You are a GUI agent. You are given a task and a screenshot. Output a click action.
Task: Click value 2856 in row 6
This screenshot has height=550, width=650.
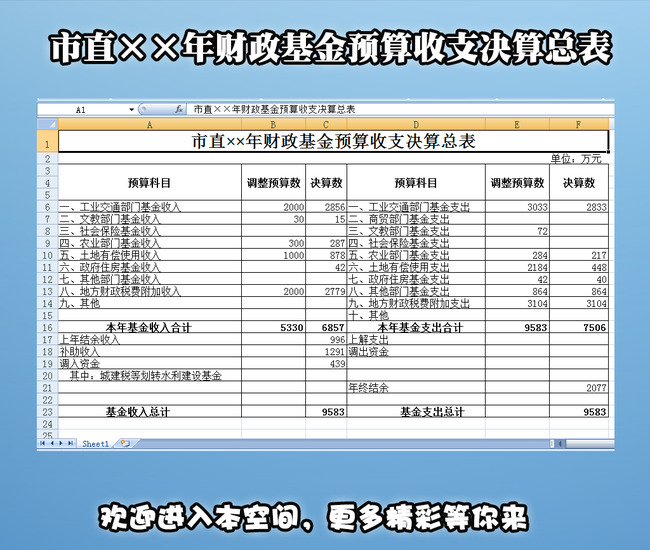point(335,207)
